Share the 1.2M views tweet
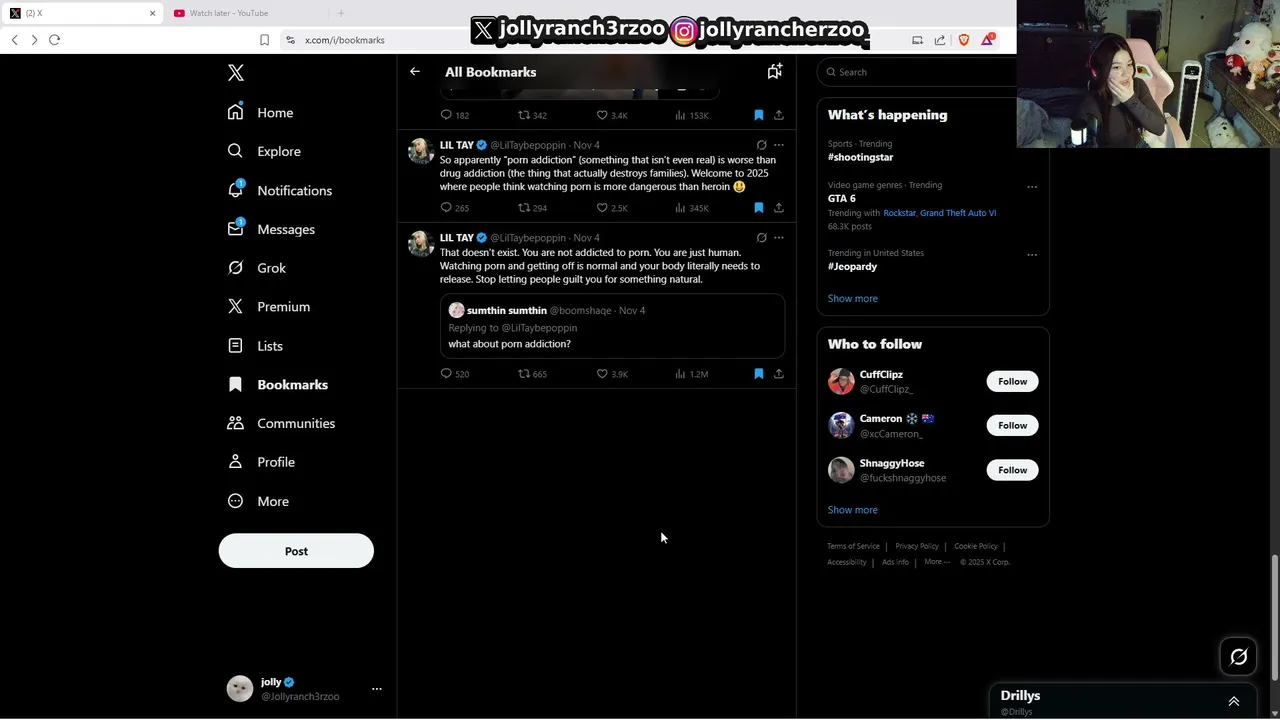Image resolution: width=1280 pixels, height=720 pixels. [779, 374]
